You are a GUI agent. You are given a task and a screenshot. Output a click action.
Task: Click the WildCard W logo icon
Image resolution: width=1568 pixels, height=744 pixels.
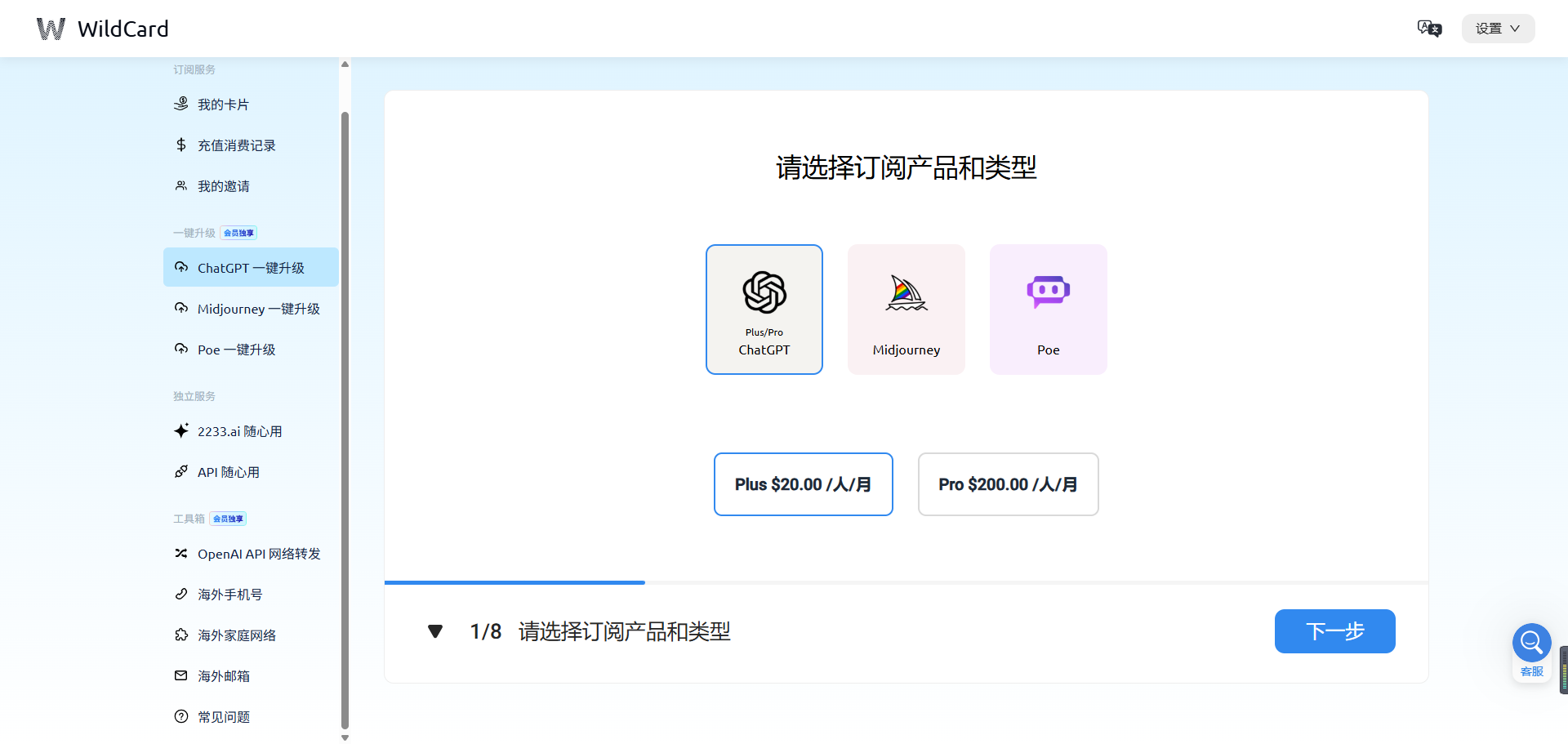(x=51, y=29)
